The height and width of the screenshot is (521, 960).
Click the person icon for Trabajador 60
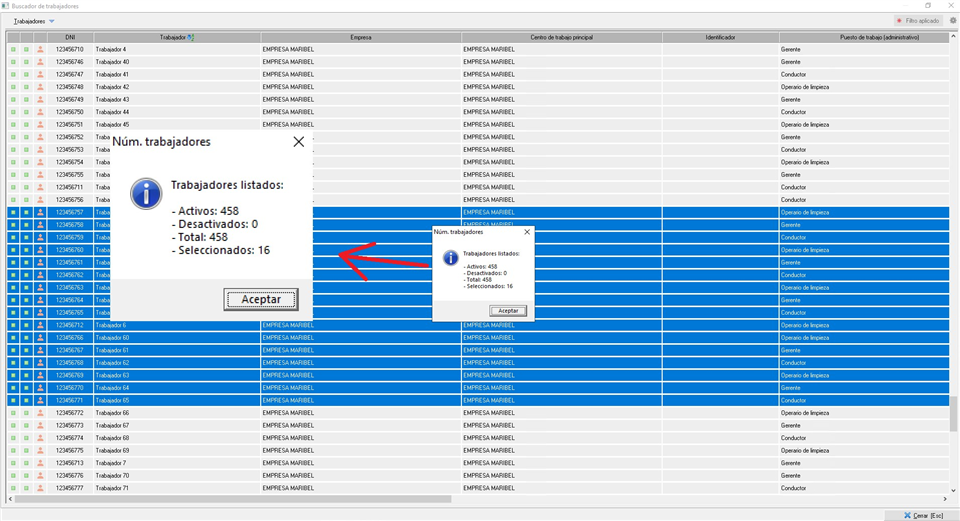[x=40, y=338]
